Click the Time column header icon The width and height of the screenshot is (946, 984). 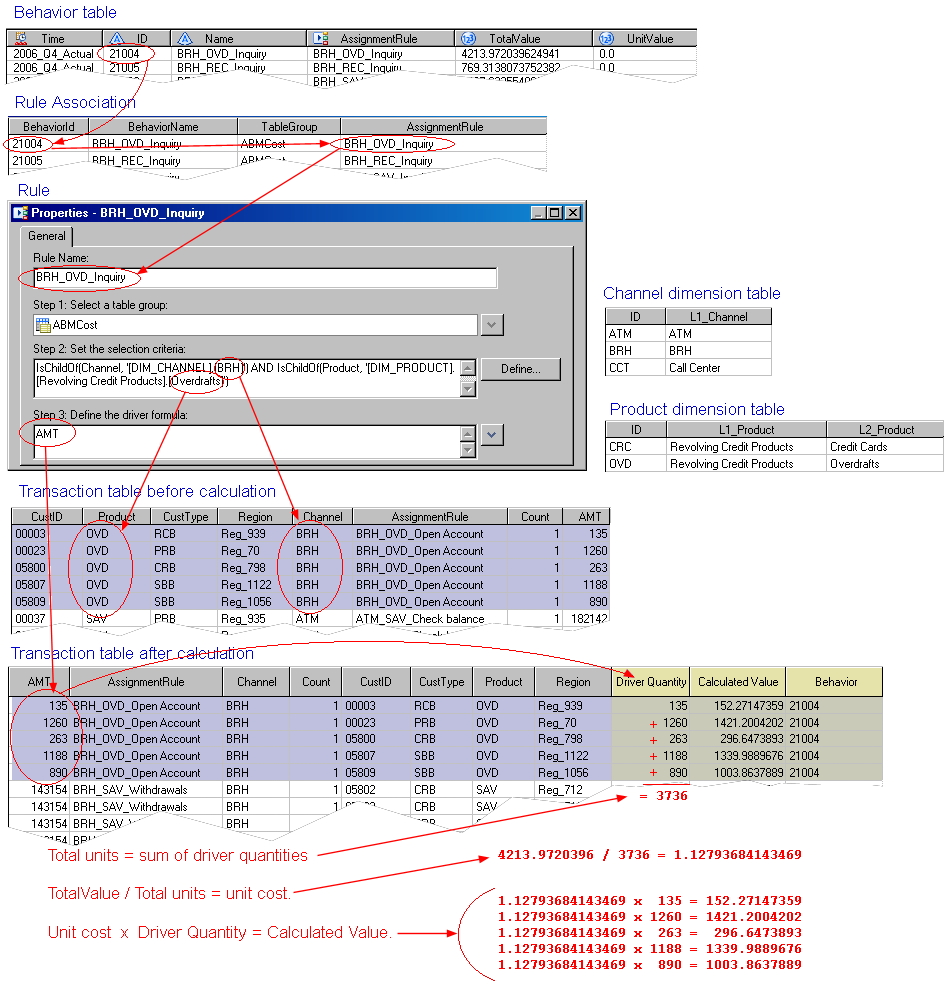tap(21, 38)
